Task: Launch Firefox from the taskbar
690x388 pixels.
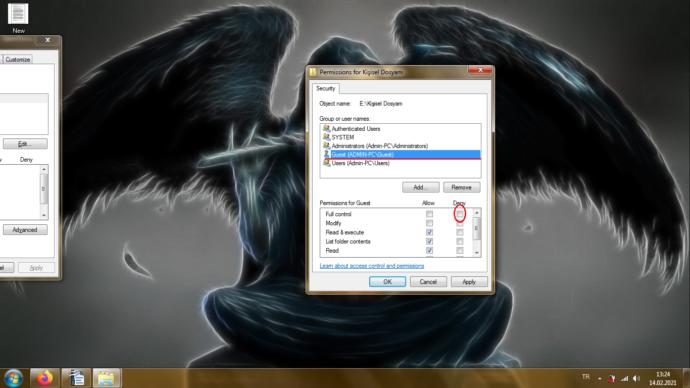Action: 44,378
